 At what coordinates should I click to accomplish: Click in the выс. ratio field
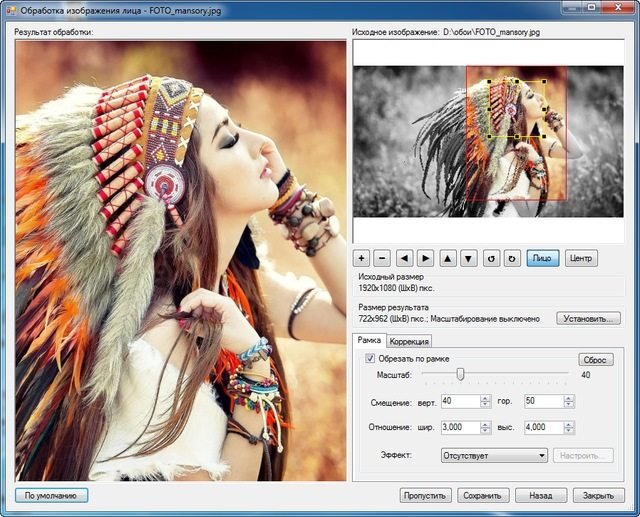coord(543,427)
